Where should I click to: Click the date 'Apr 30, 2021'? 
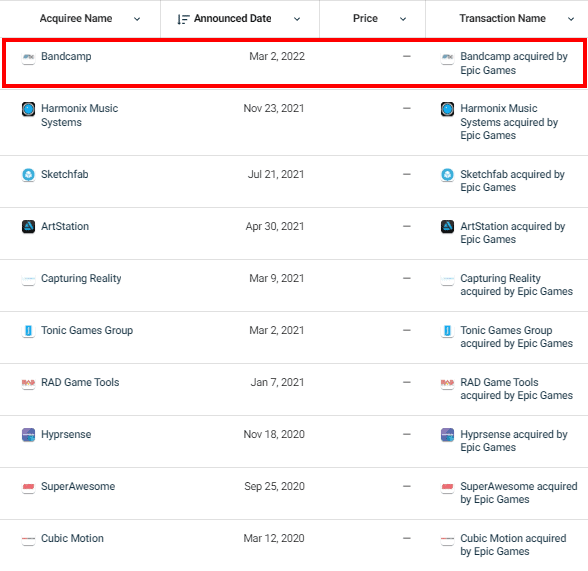click(x=275, y=226)
